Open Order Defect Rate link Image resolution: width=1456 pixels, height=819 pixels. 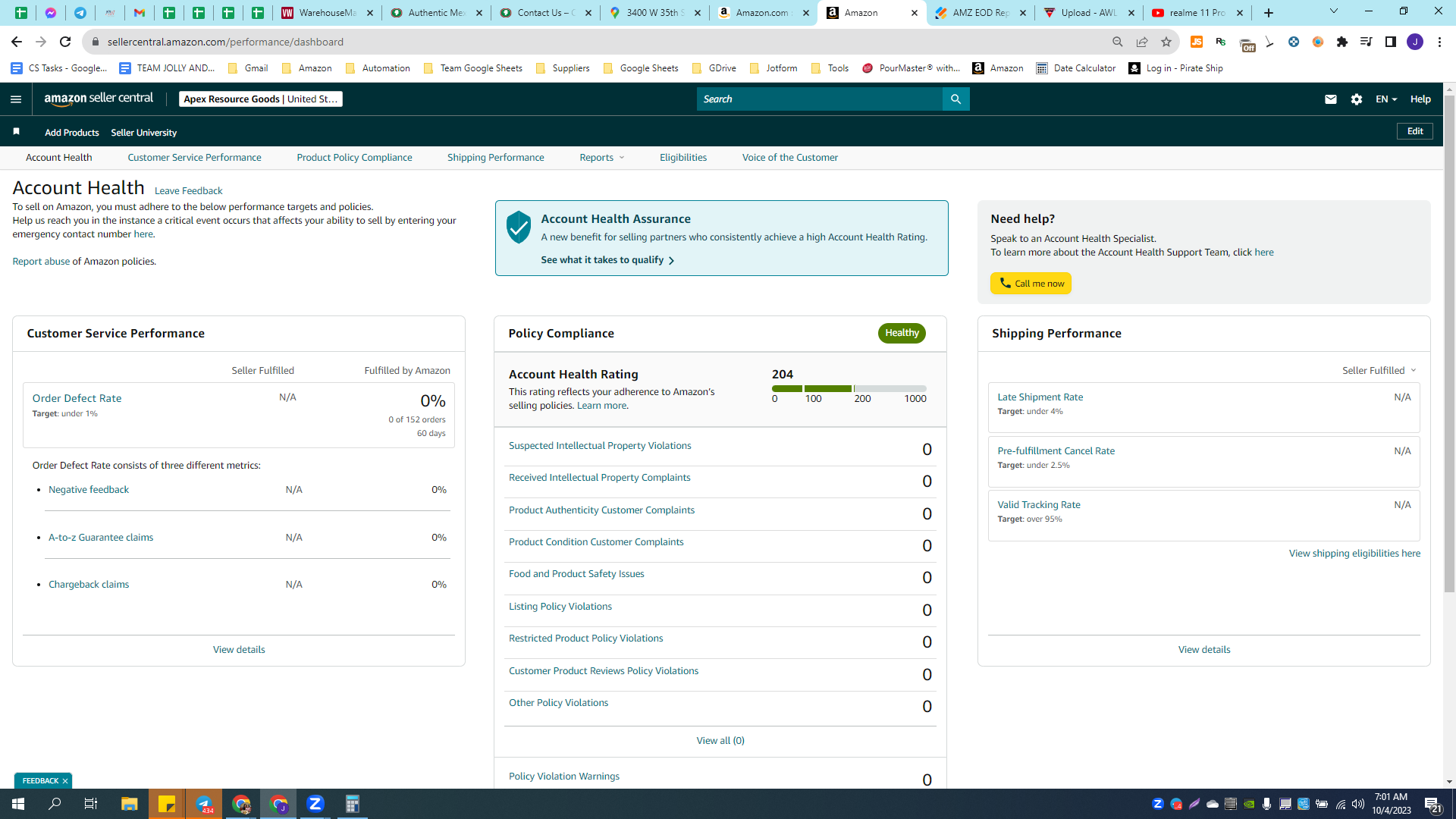click(77, 398)
